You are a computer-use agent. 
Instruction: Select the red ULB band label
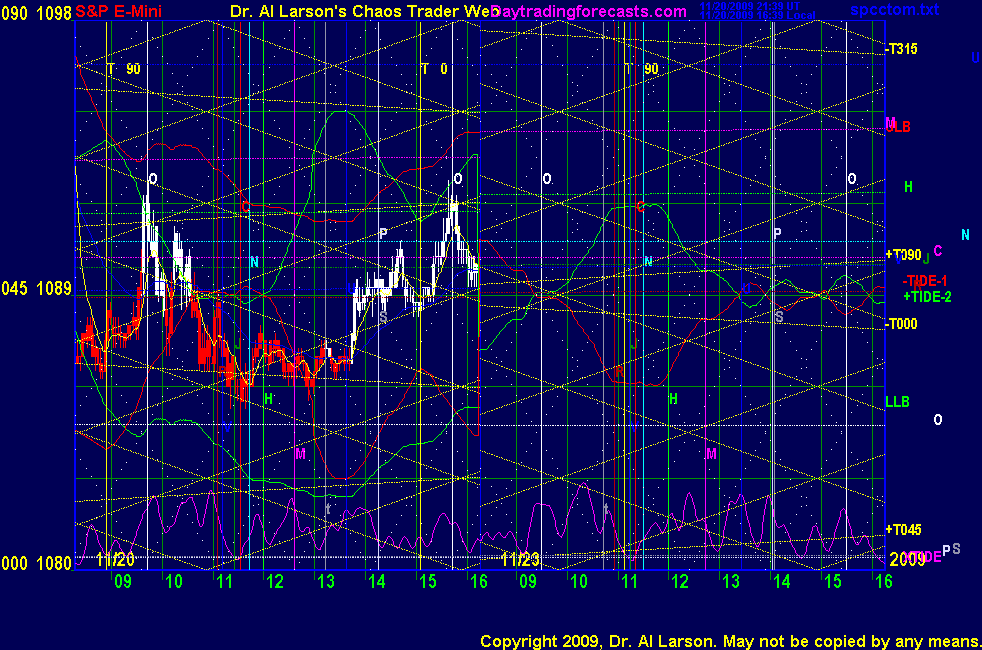pyautogui.click(x=898, y=127)
